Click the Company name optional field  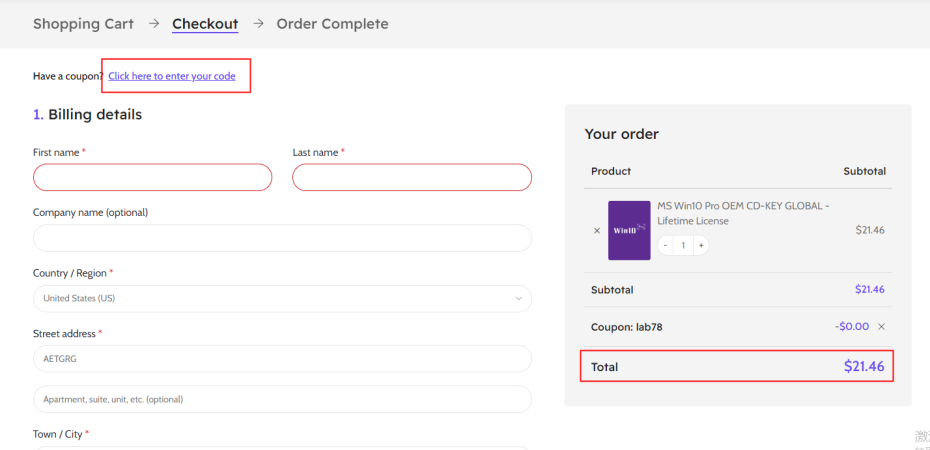(282, 238)
